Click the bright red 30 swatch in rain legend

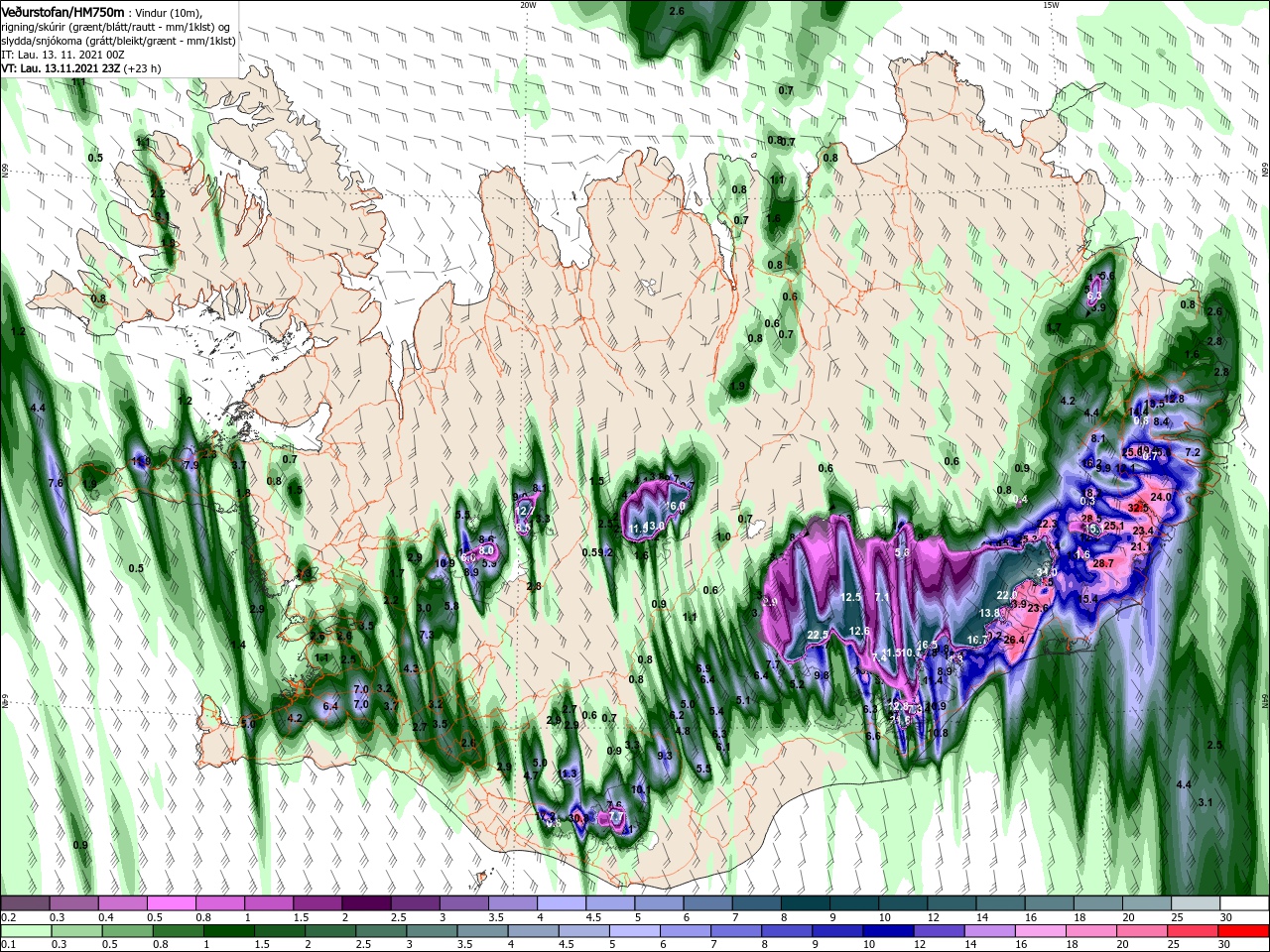[x=1244, y=931]
